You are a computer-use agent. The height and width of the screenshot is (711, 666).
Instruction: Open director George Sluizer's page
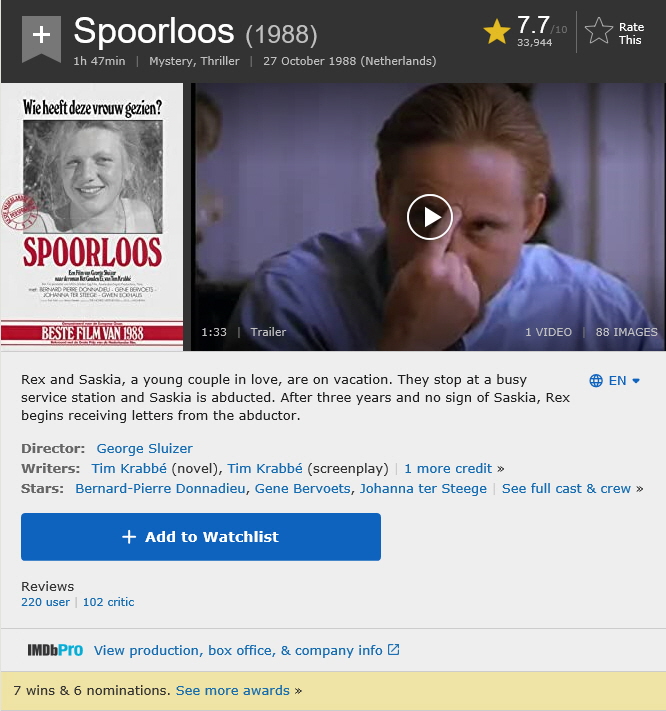click(x=145, y=448)
